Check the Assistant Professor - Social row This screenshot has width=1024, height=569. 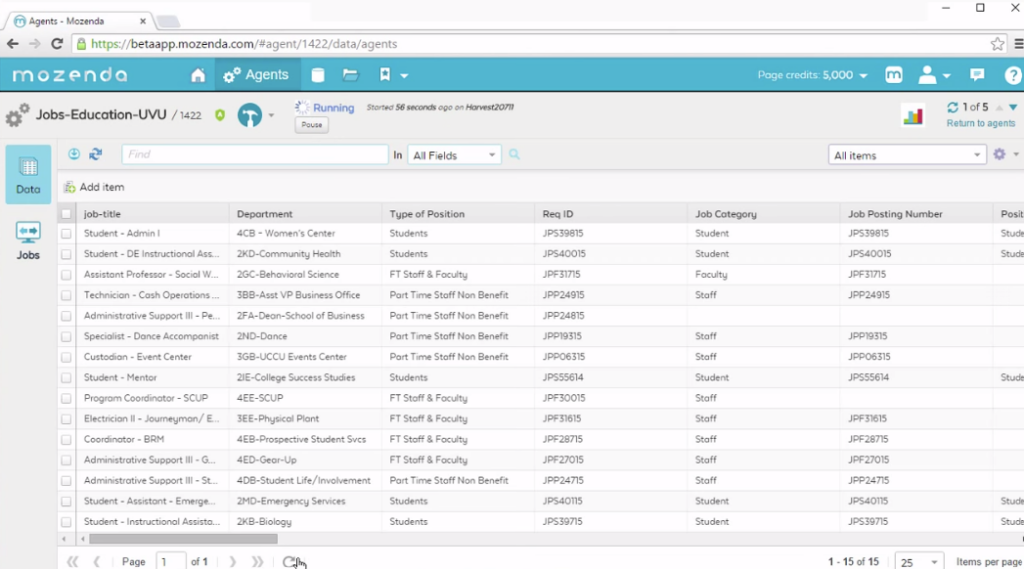tap(66, 275)
